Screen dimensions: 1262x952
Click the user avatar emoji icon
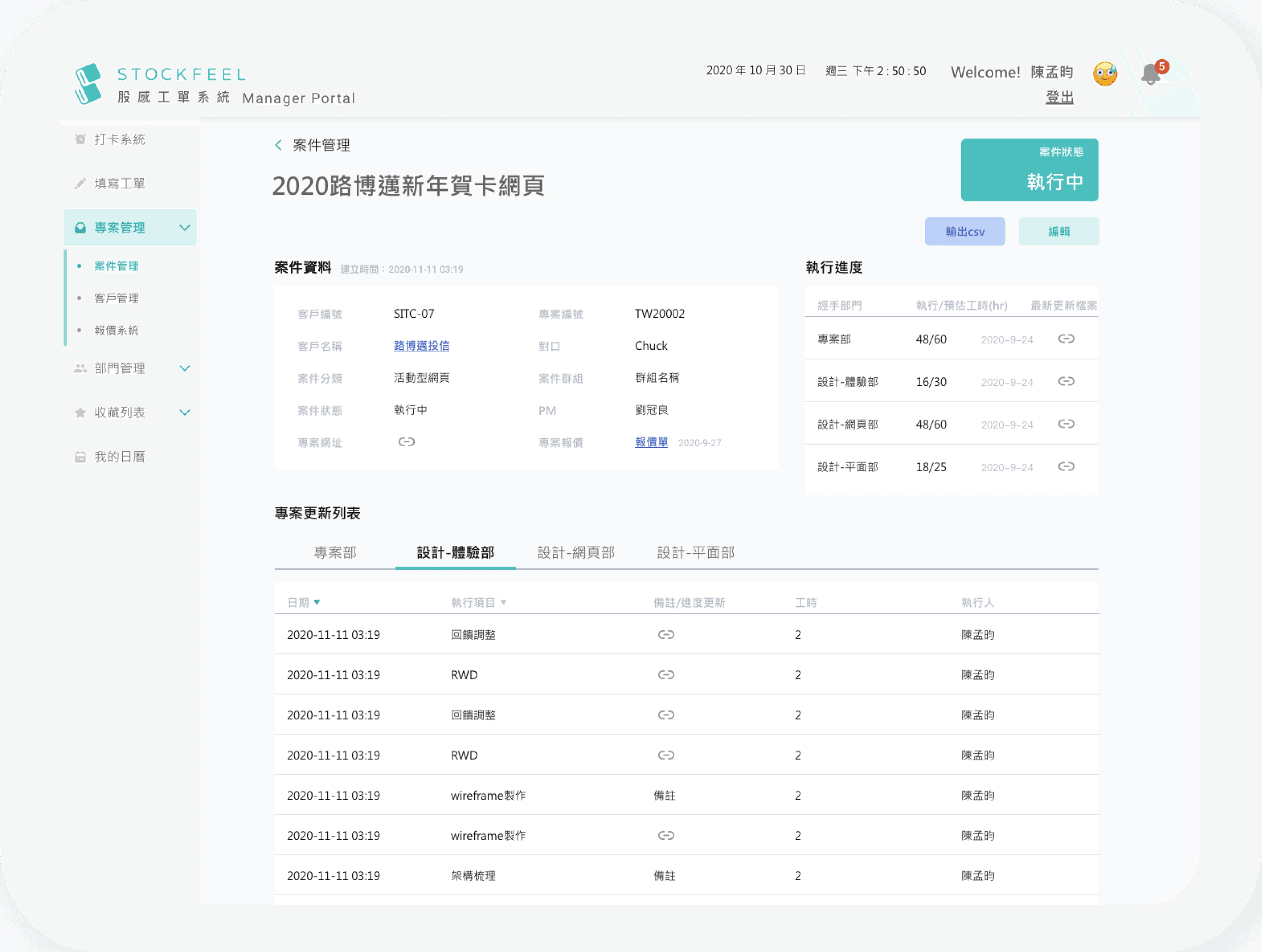point(1104,74)
